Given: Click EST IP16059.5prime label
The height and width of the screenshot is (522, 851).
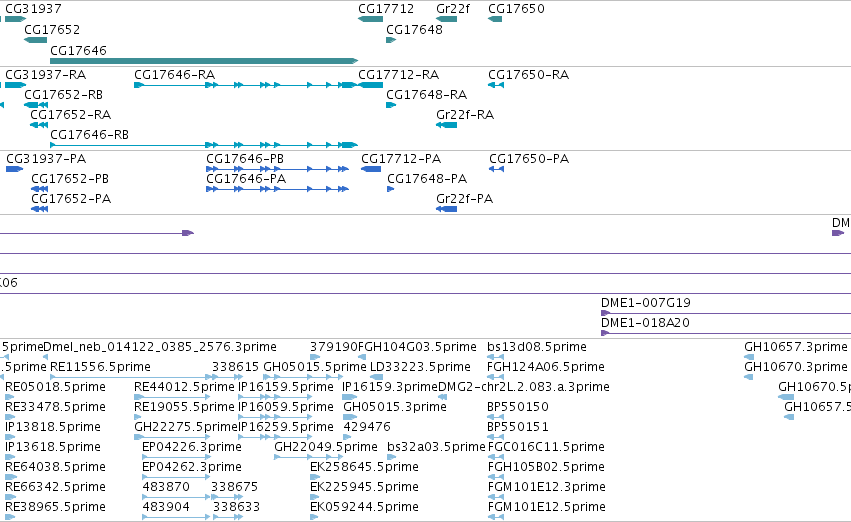Looking at the screenshot, I should [x=285, y=406].
